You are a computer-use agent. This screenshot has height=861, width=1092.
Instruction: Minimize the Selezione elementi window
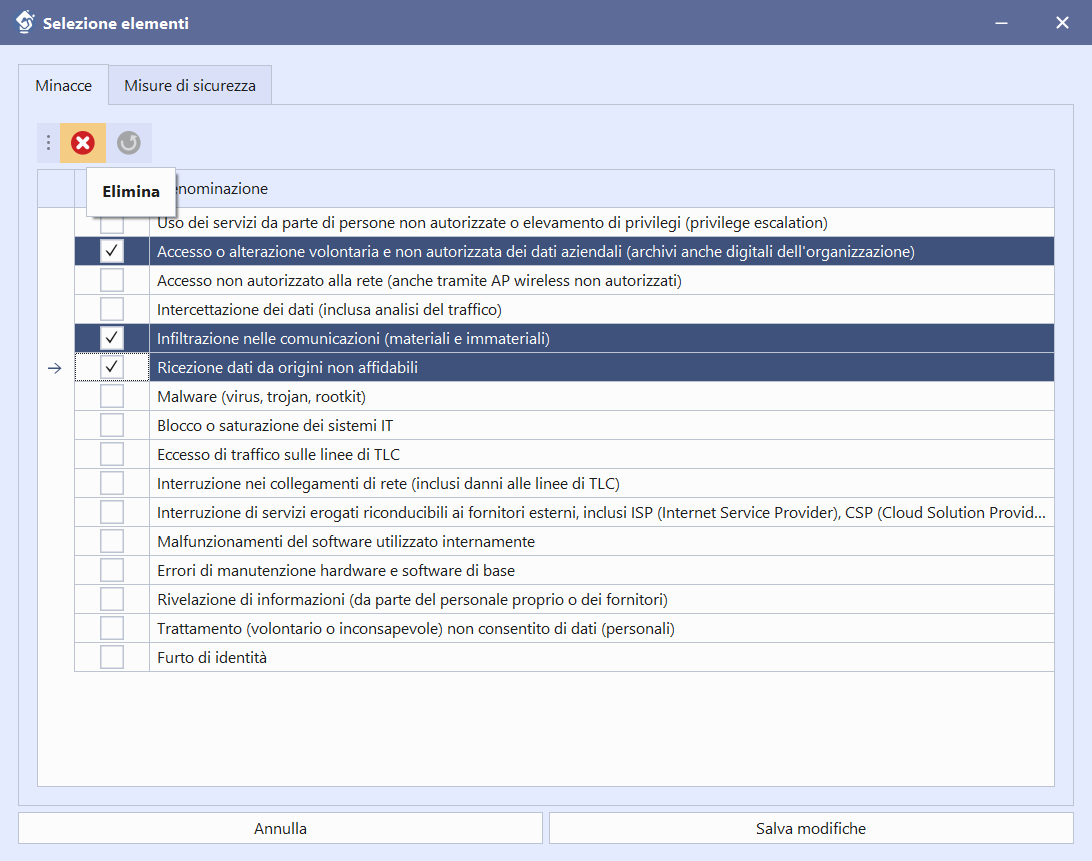click(x=1000, y=22)
